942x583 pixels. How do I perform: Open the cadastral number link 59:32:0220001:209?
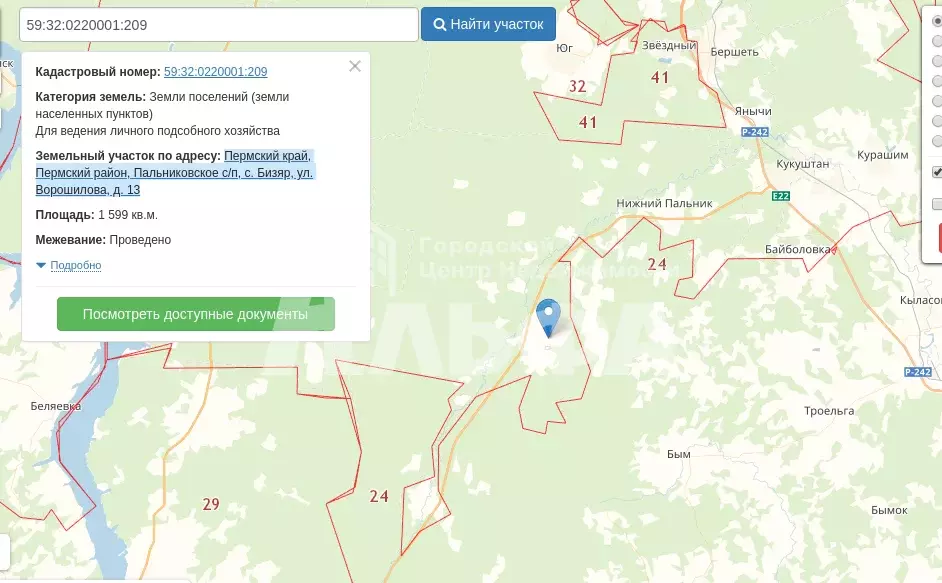215,72
